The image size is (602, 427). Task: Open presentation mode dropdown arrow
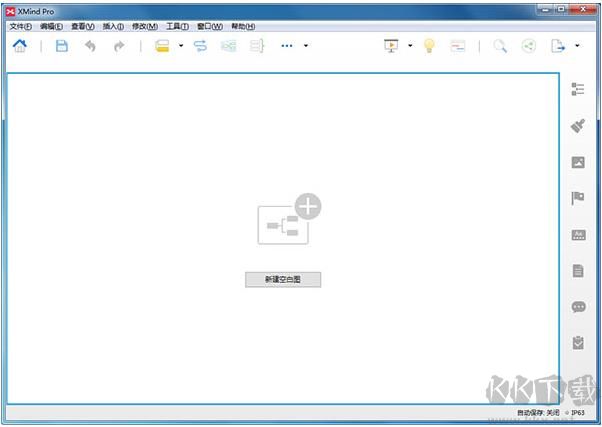point(410,46)
